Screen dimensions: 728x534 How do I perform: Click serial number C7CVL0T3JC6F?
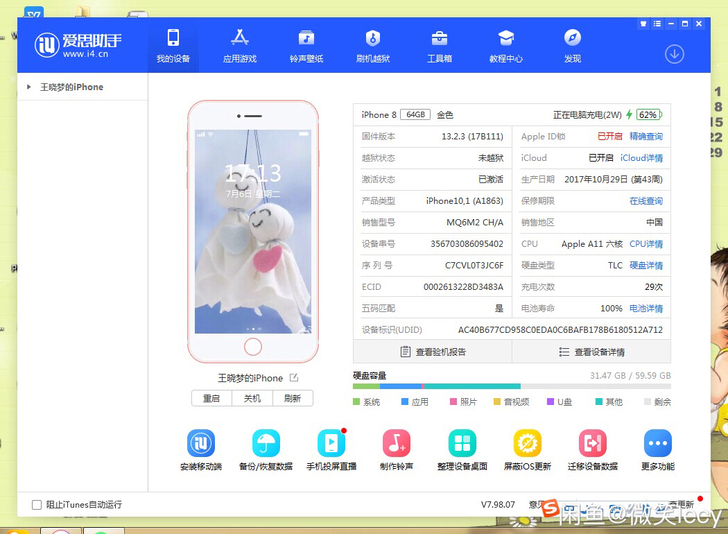(474, 265)
